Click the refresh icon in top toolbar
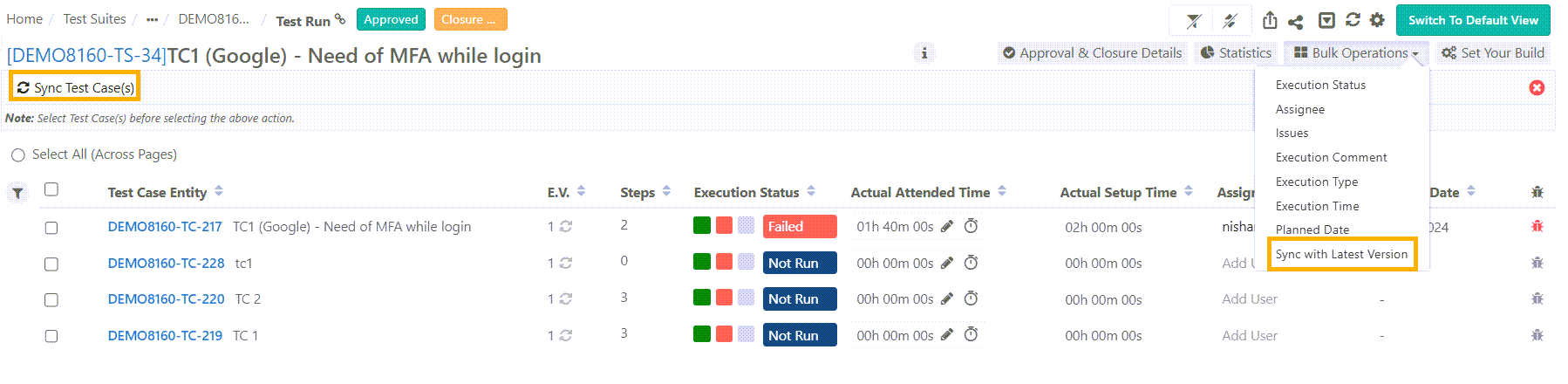 click(1353, 19)
